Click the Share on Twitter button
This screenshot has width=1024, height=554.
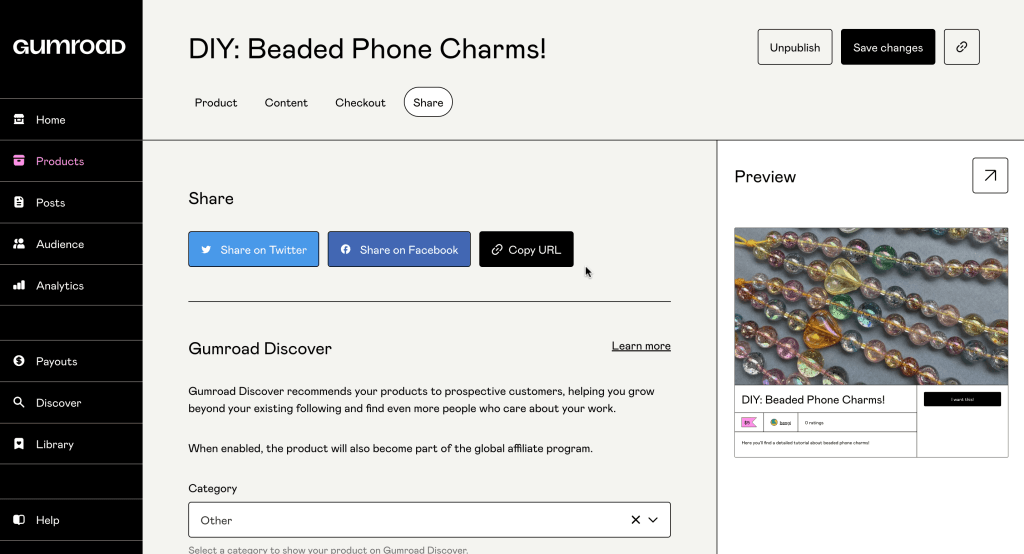tap(253, 249)
